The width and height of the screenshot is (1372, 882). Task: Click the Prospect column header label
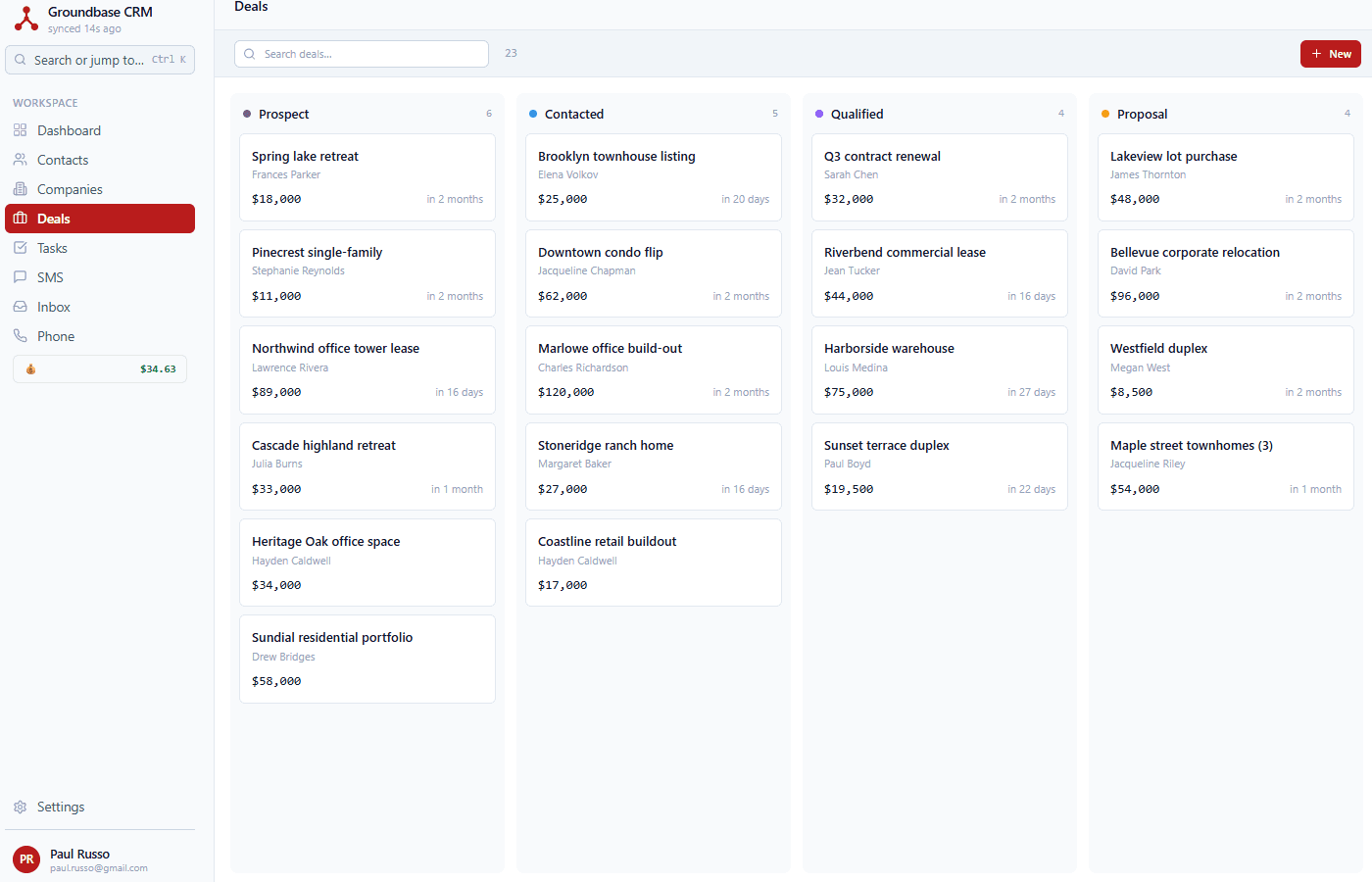pyautogui.click(x=283, y=114)
